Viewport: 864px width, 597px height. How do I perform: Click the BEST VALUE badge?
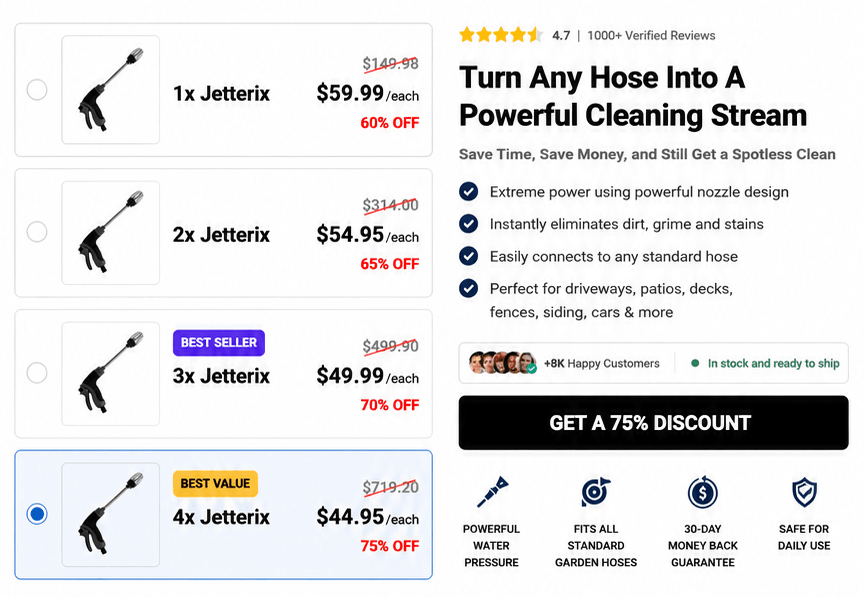(x=215, y=484)
